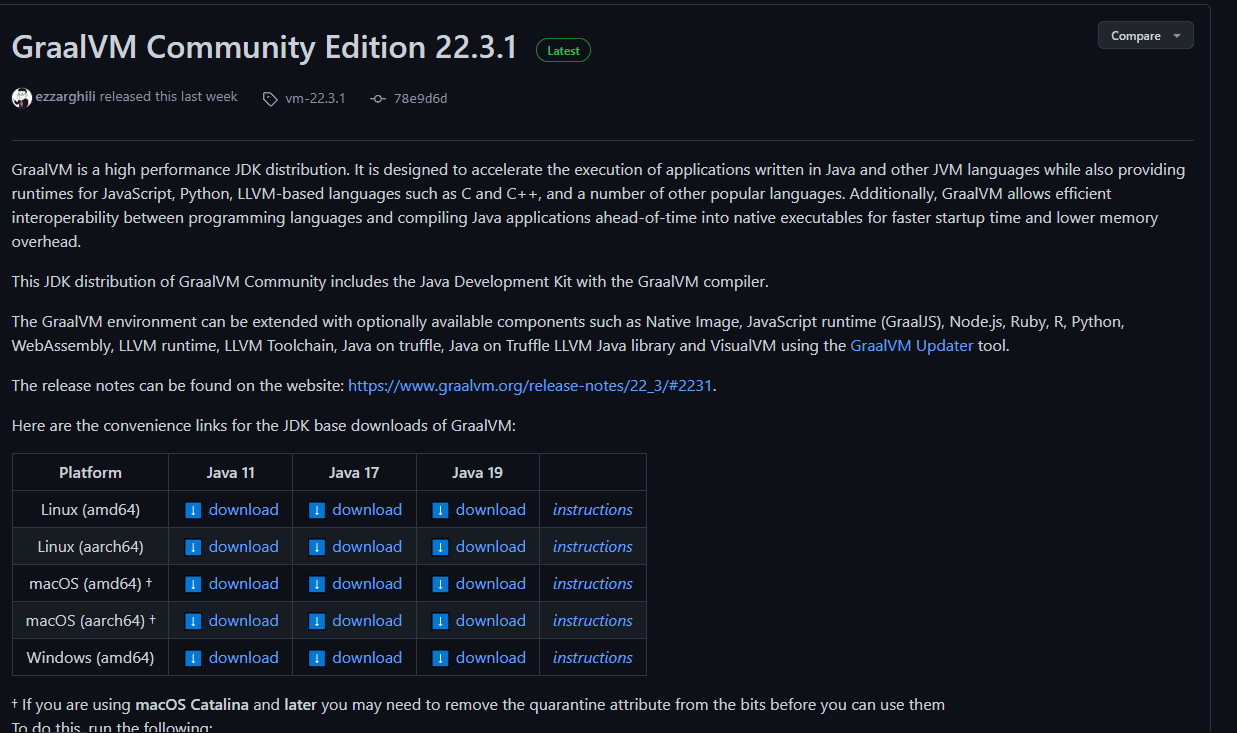Click the Linux (aarch64) row label
The width and height of the screenshot is (1237, 733).
(90, 547)
